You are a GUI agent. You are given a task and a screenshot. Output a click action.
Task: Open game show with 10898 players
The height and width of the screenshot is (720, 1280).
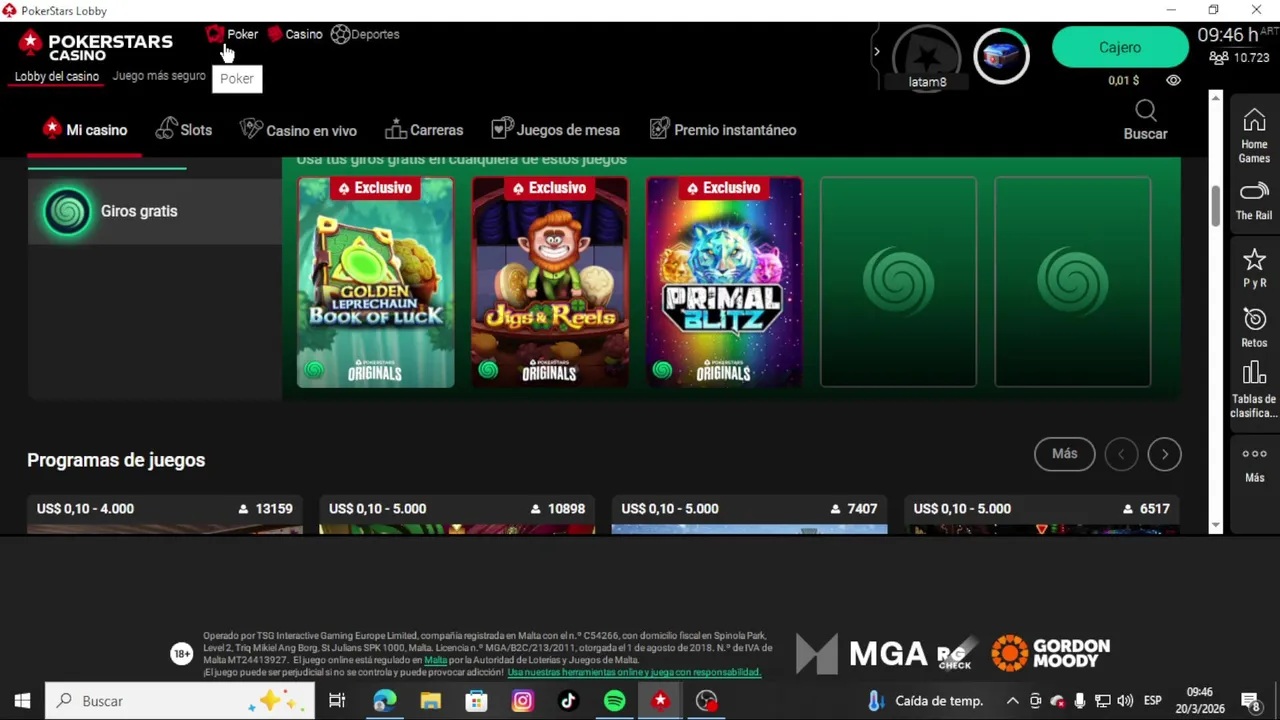[457, 514]
